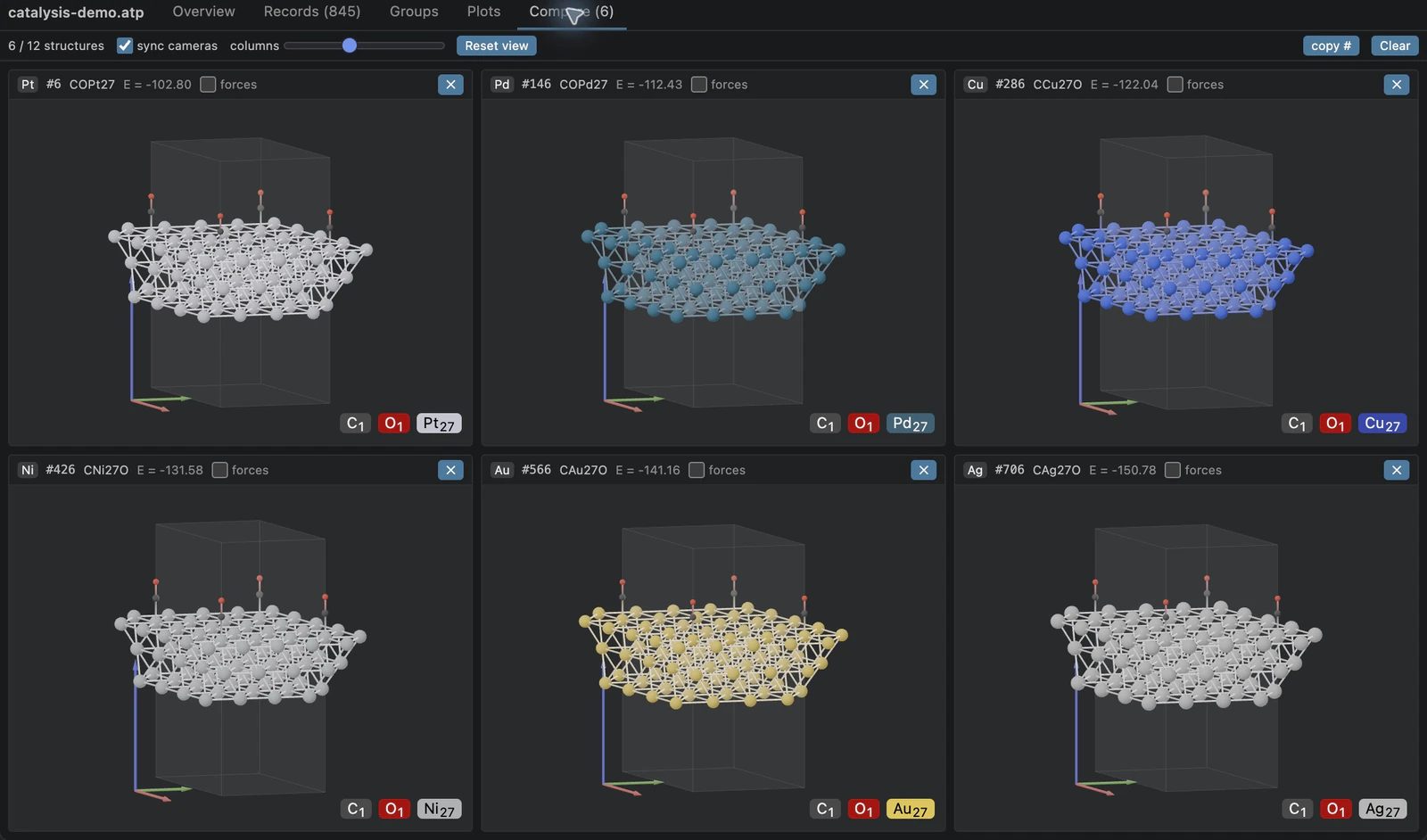Click the Cu element tag in header
Viewport: 1427px width, 840px height.
point(976,85)
